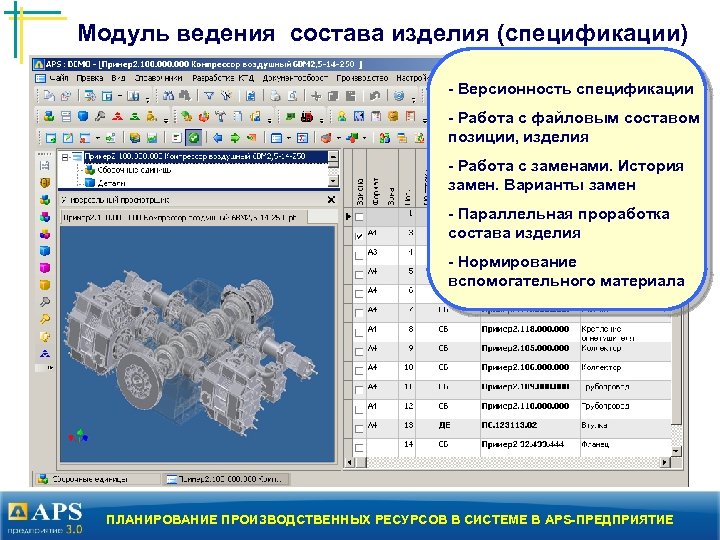Open the Производство menu
This screenshot has height=540, width=720.
click(362, 78)
